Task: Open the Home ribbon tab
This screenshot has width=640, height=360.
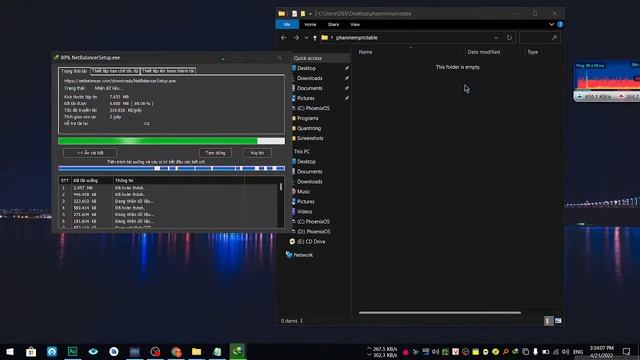Action: (310, 24)
